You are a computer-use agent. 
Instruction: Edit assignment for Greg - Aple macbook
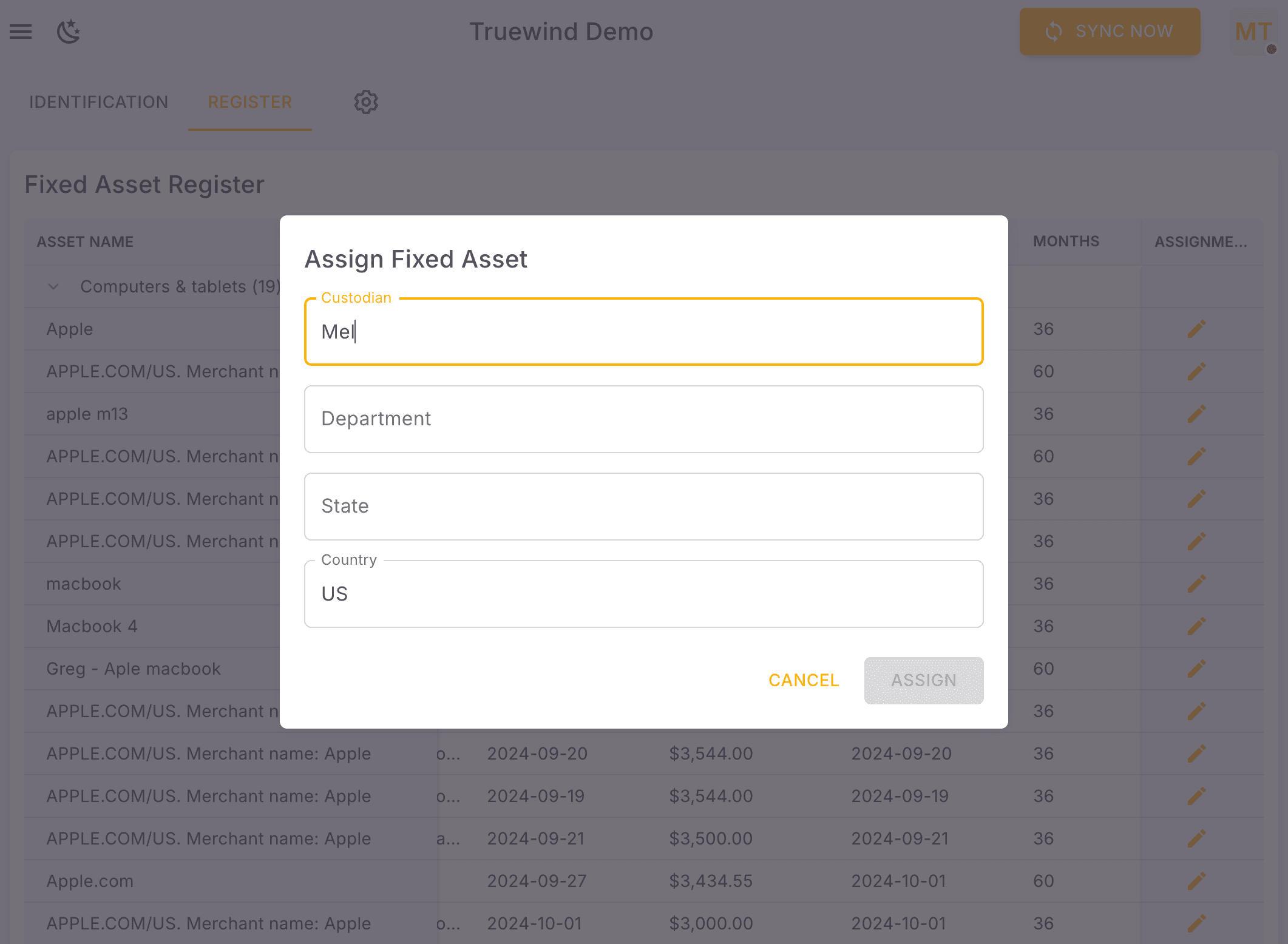(x=1196, y=668)
